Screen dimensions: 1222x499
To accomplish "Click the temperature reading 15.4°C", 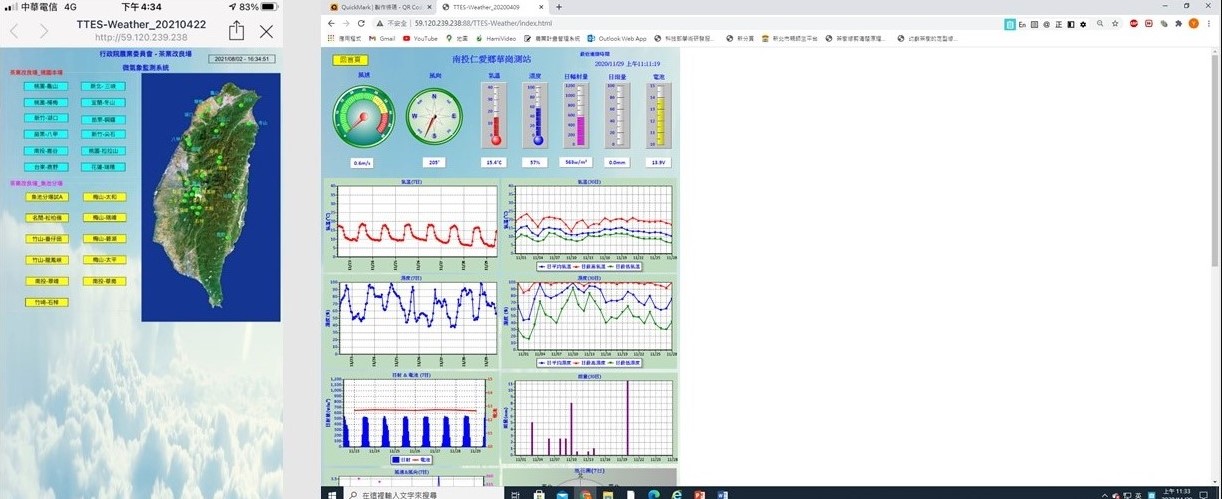I will 494,161.
